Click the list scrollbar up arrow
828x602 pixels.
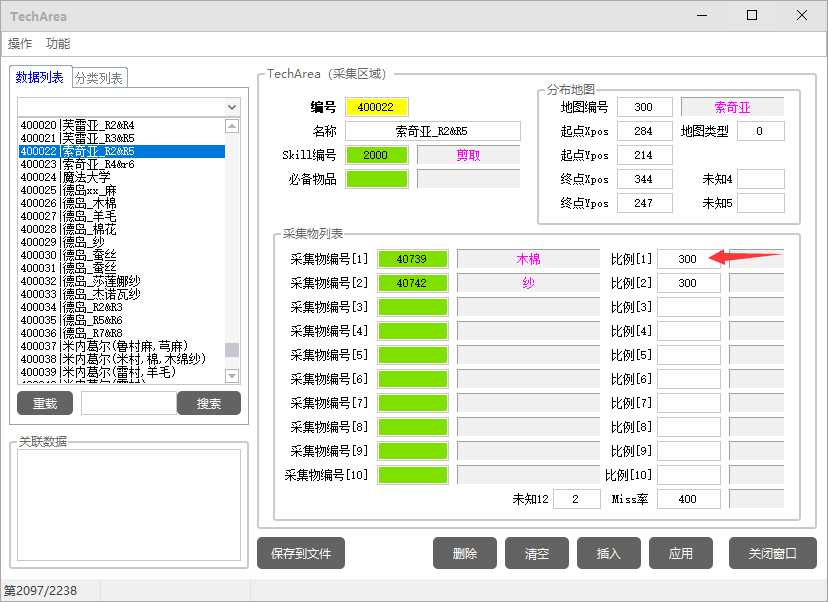[x=232, y=126]
